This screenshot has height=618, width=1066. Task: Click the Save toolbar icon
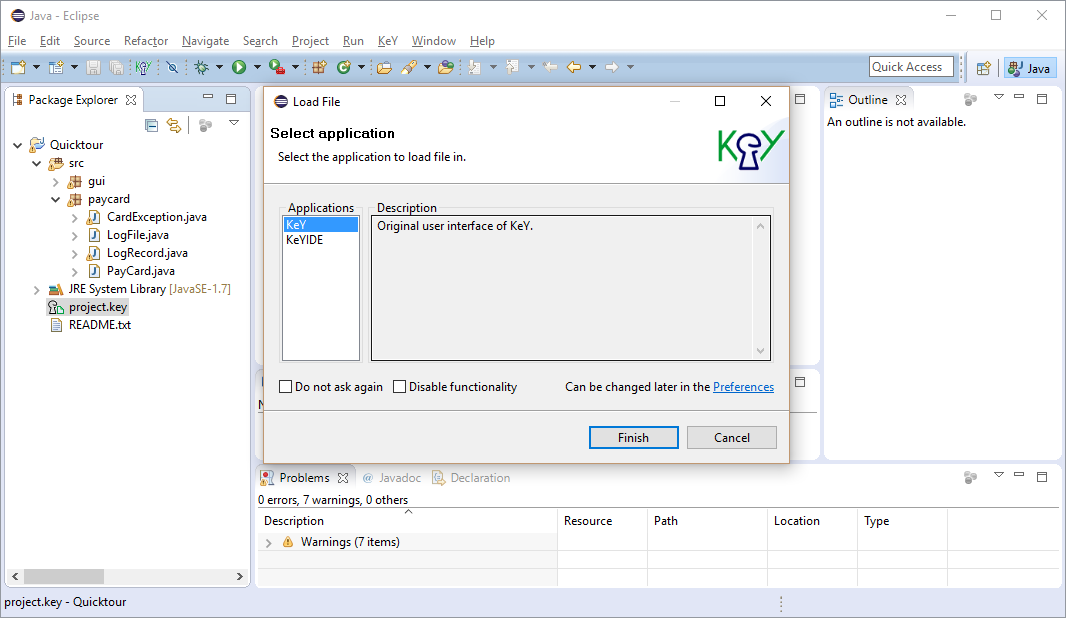click(93, 67)
